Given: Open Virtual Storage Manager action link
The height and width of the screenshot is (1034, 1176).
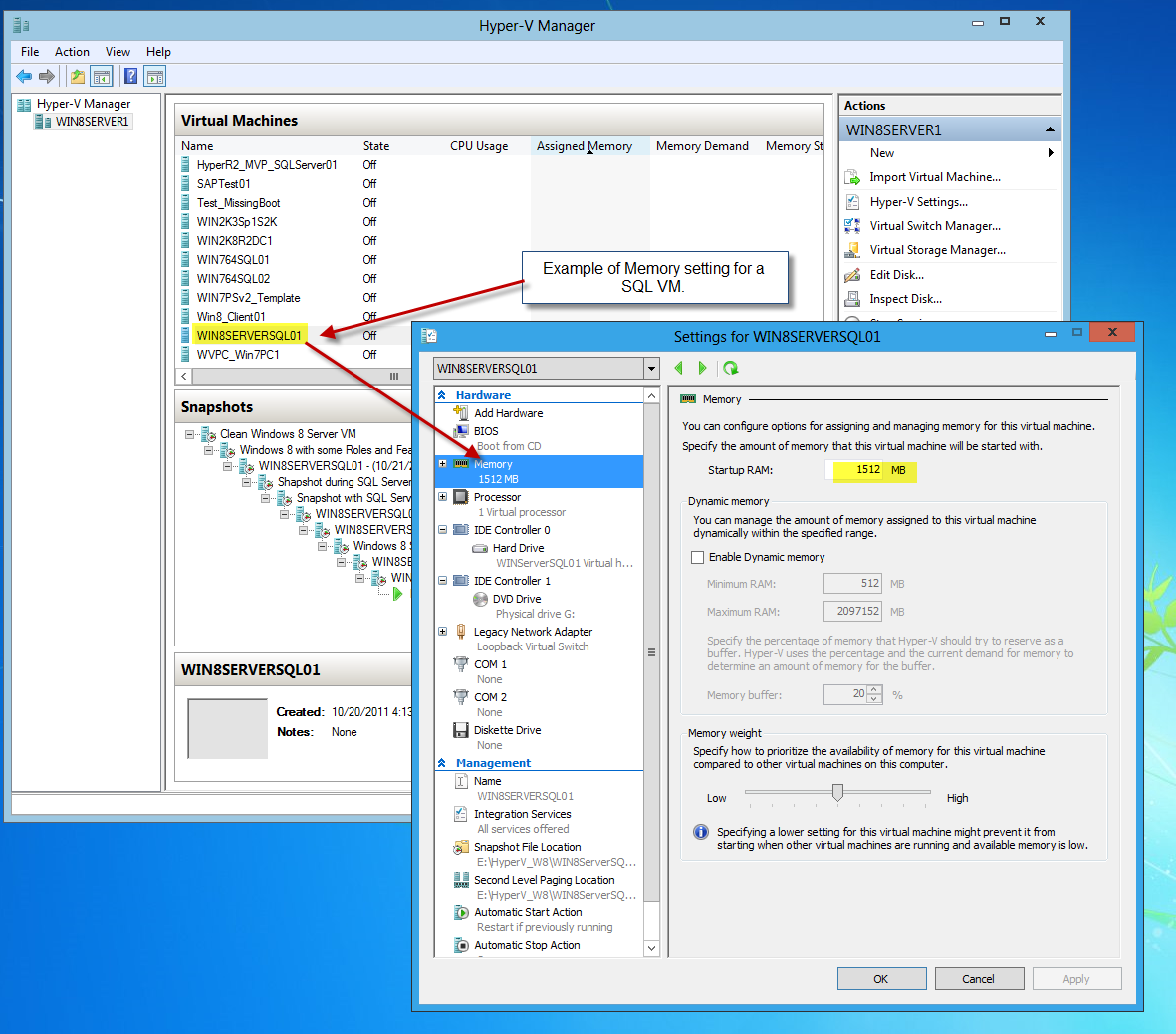Looking at the screenshot, I should [x=937, y=250].
